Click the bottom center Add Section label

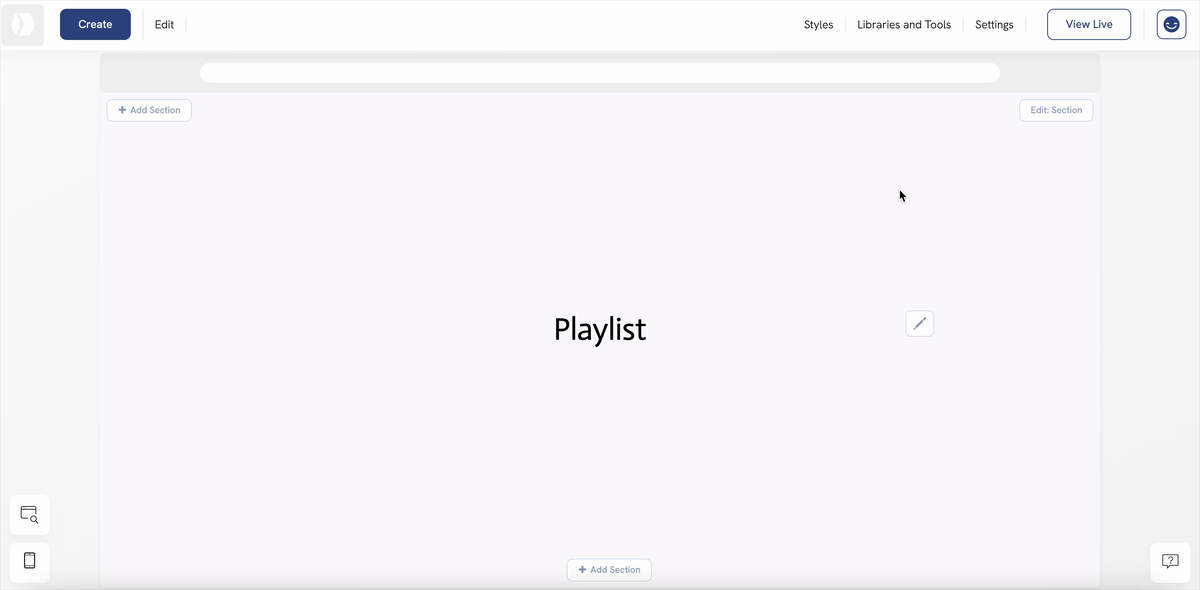point(615,570)
